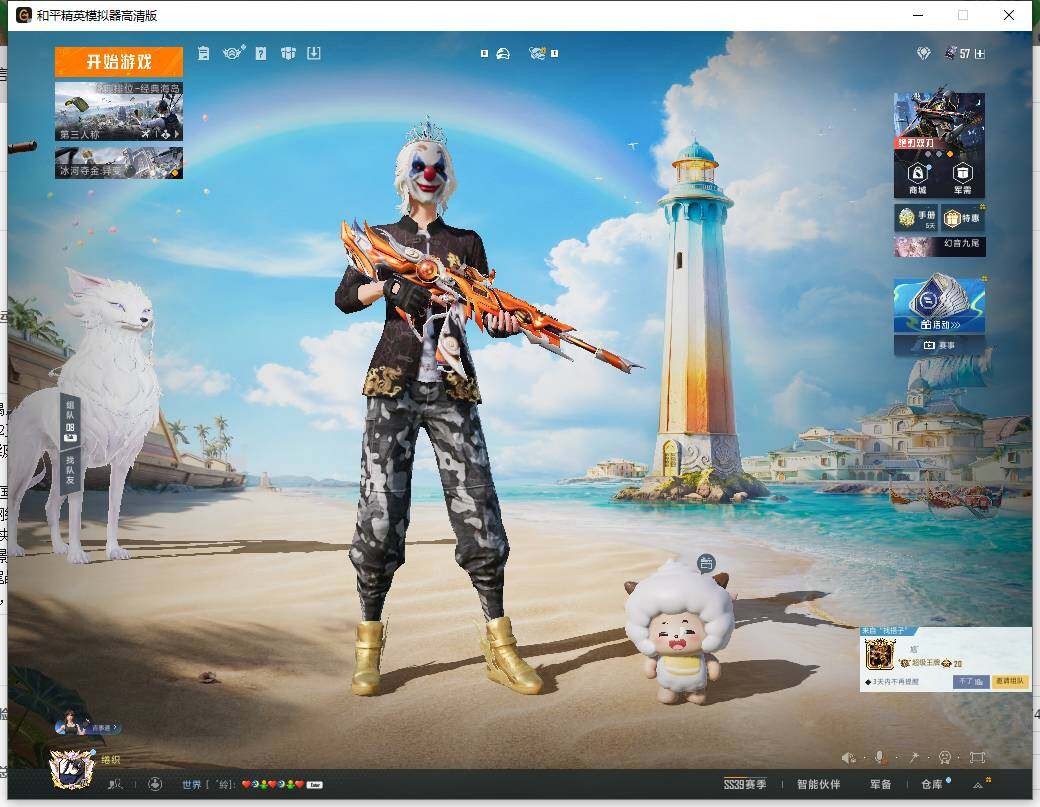Click the orange 开始游戏 start button
This screenshot has height=807, width=1040.
119,62
